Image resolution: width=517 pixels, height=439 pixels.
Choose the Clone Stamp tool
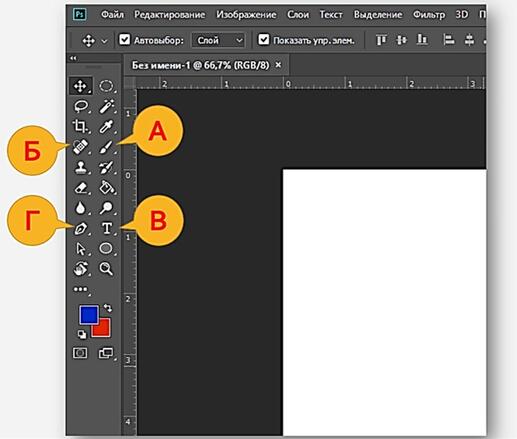coord(81,167)
